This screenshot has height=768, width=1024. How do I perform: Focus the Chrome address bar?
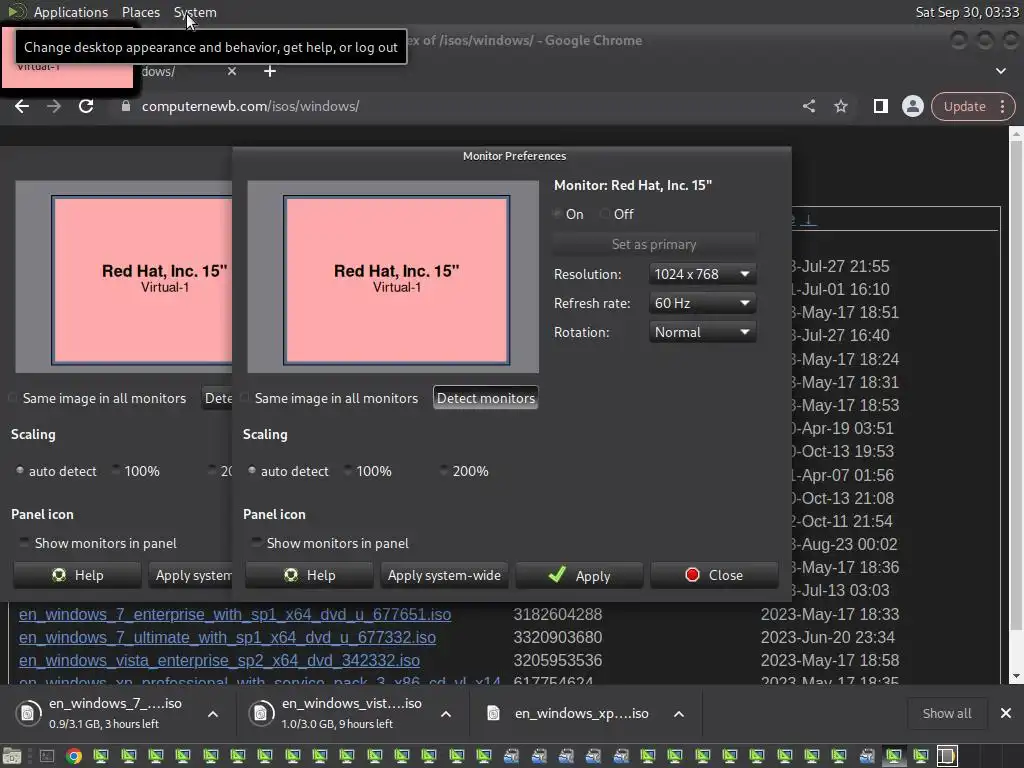pos(457,106)
